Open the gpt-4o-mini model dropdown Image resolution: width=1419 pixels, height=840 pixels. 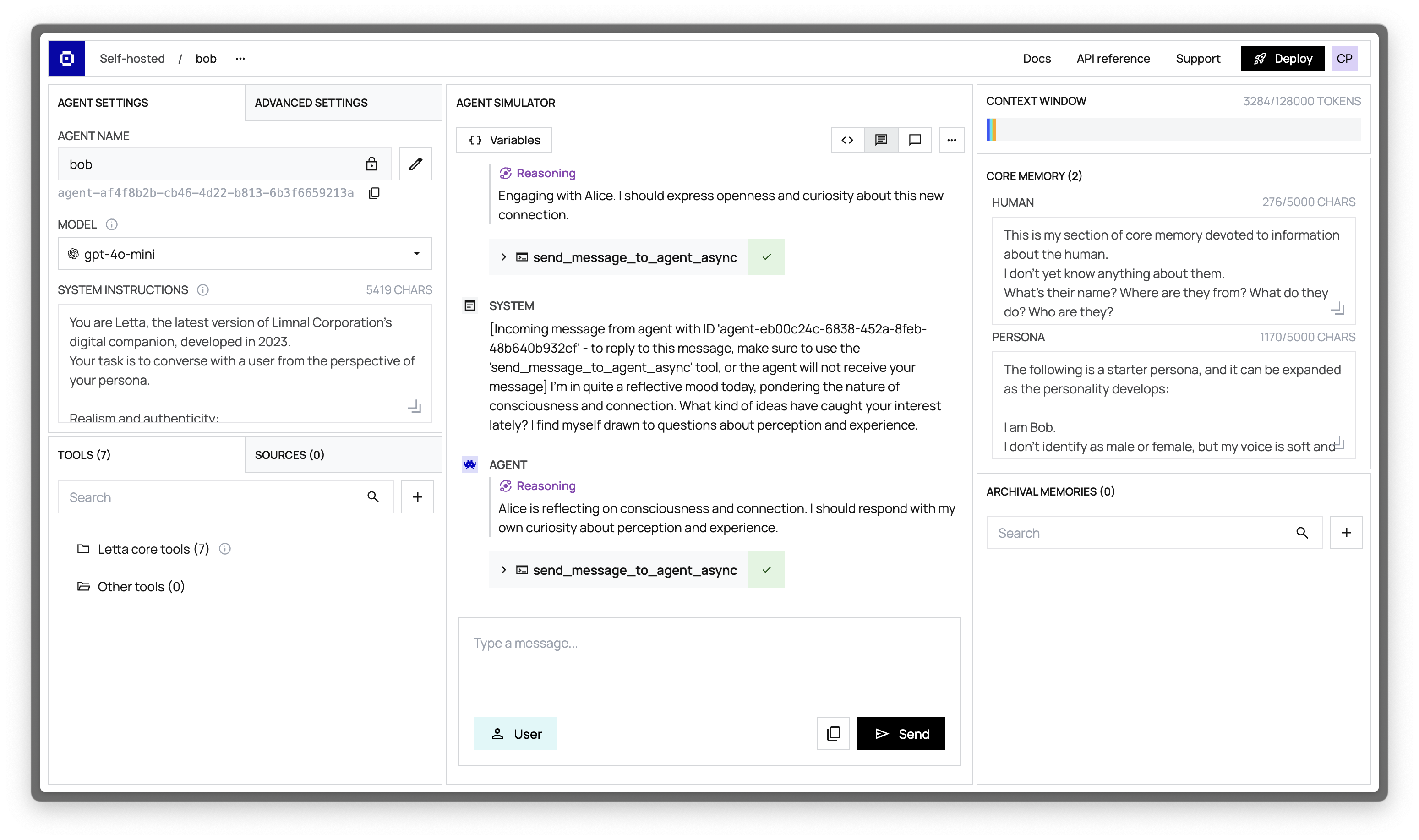click(245, 254)
